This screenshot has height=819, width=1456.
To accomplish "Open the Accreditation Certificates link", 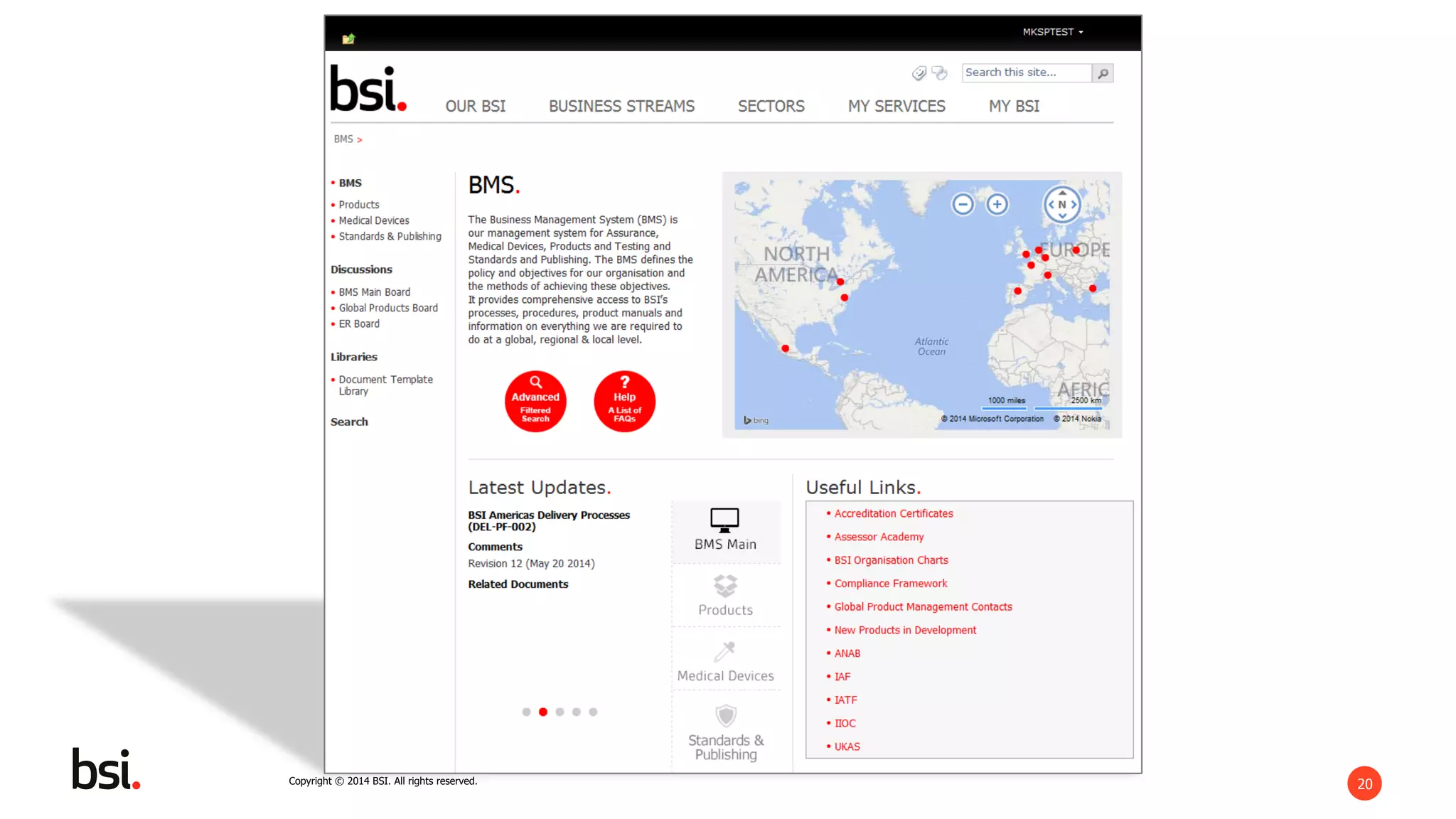I will pos(894,513).
